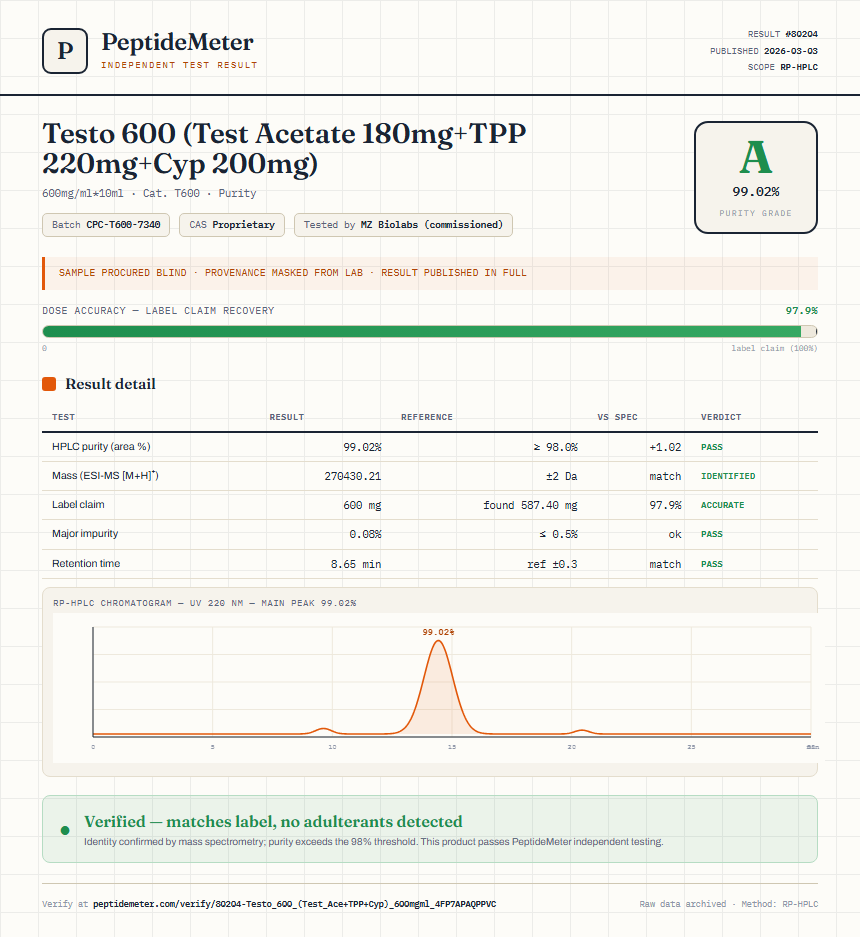Screen dimensions: 860x937
Task: Click the IDENTIFIED verdict
Action: coord(728,476)
